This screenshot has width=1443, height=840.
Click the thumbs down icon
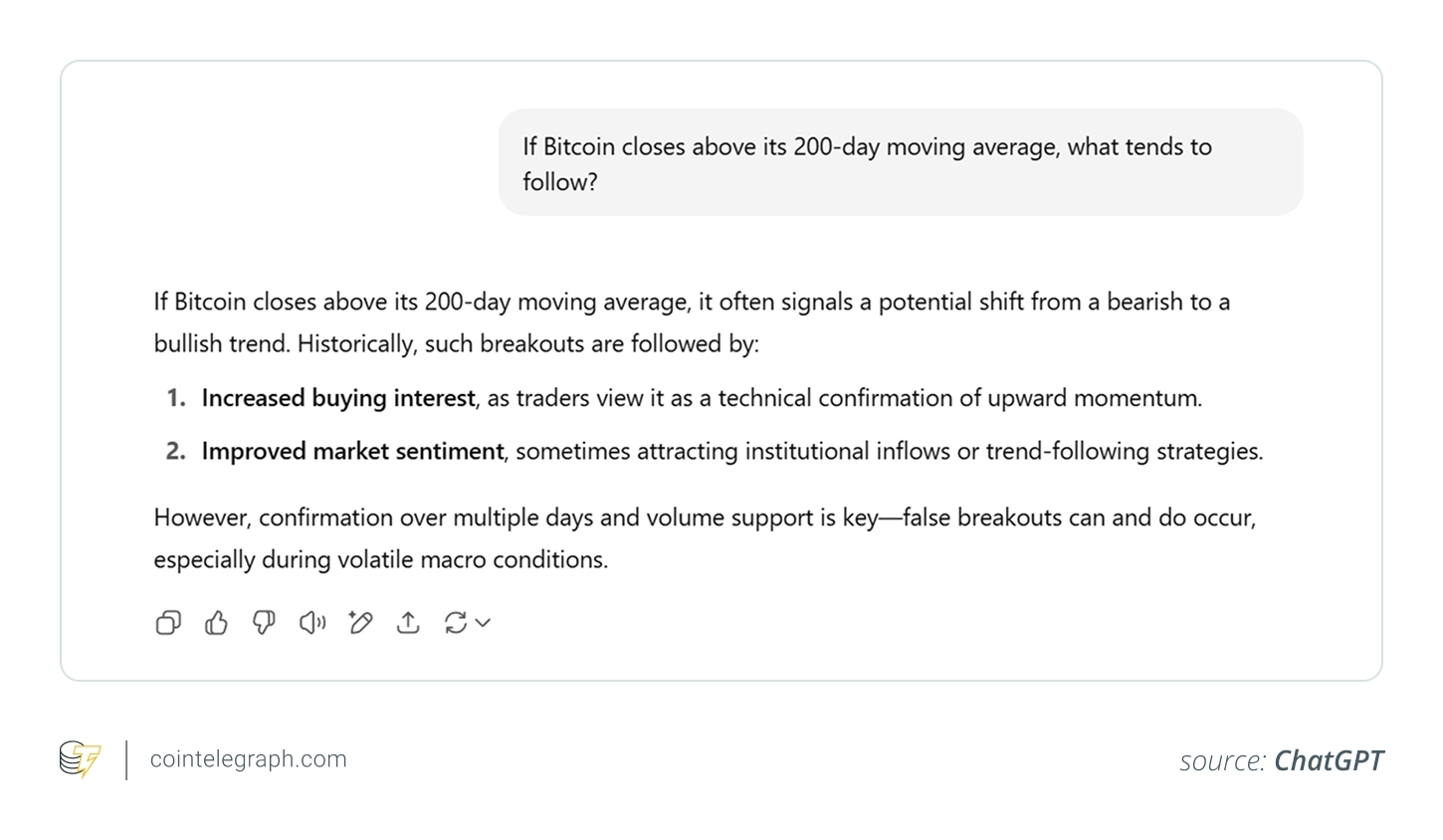[x=264, y=623]
